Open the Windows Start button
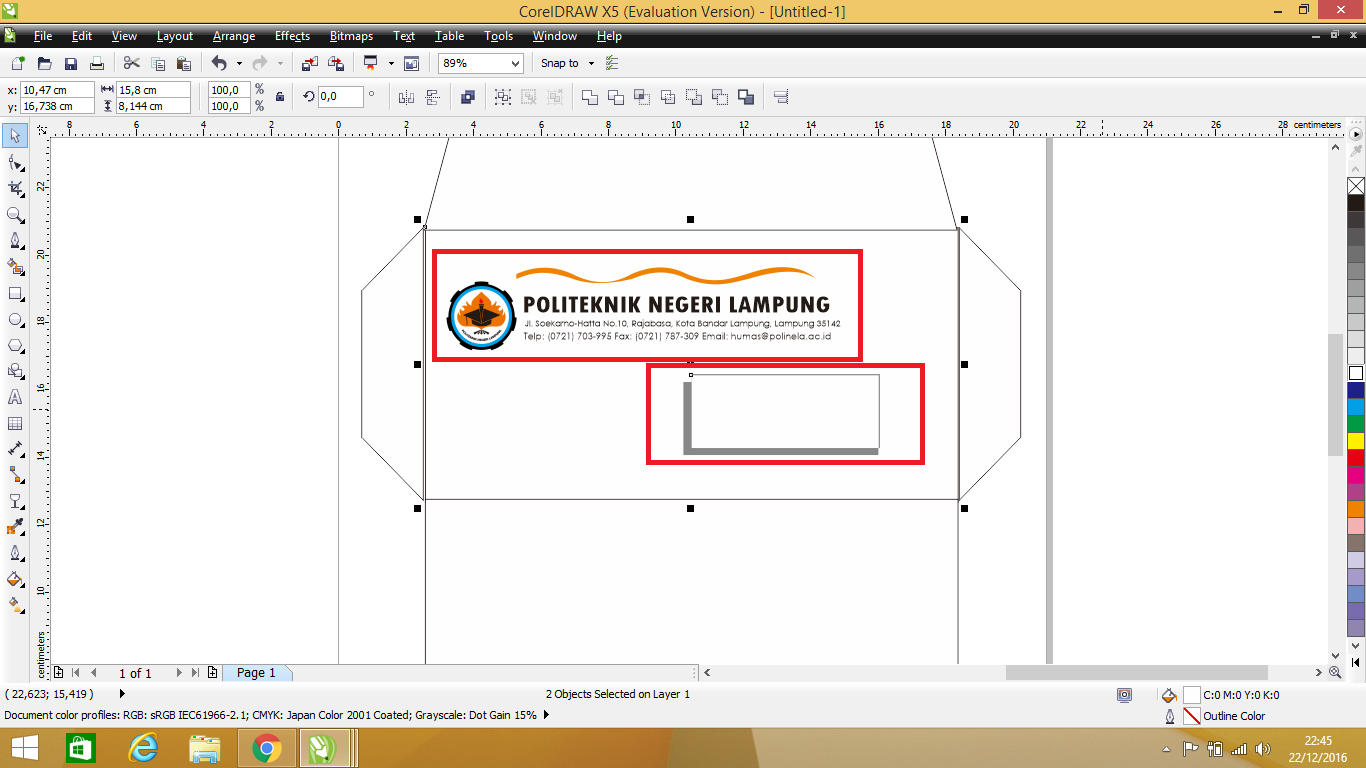The height and width of the screenshot is (768, 1366). tap(24, 748)
